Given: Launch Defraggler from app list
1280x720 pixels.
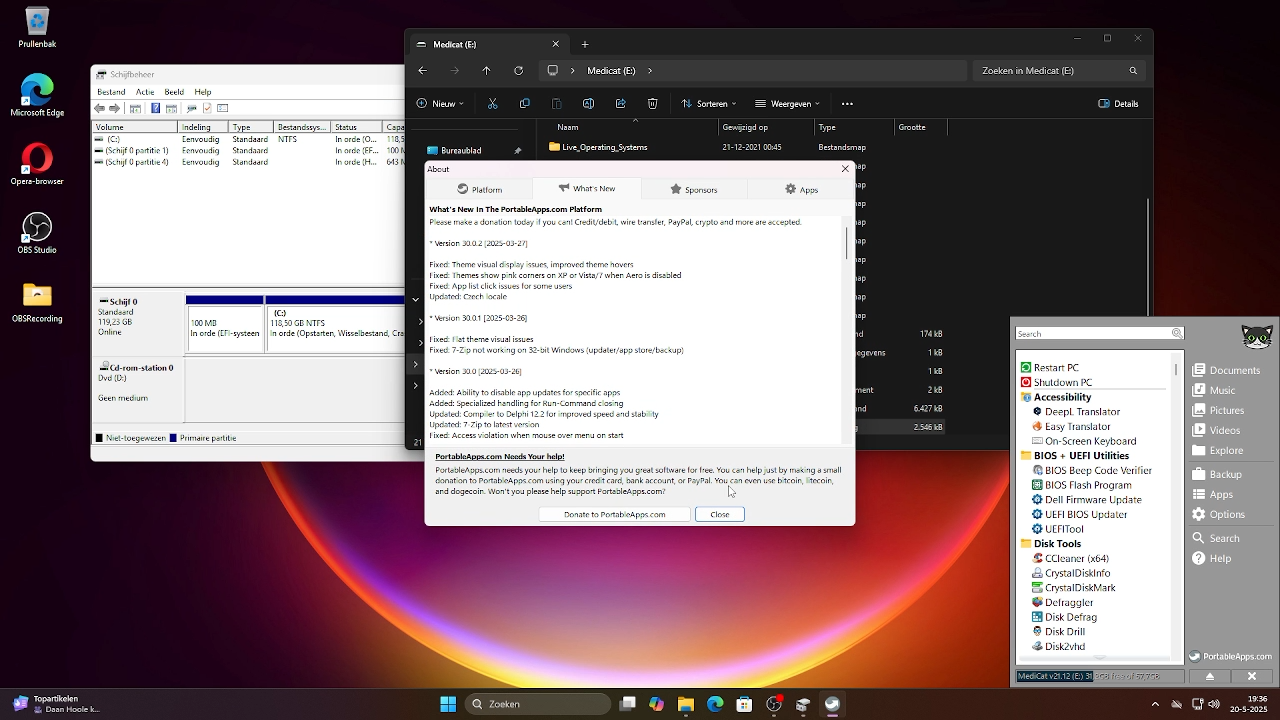Looking at the screenshot, I should tap(1062, 602).
